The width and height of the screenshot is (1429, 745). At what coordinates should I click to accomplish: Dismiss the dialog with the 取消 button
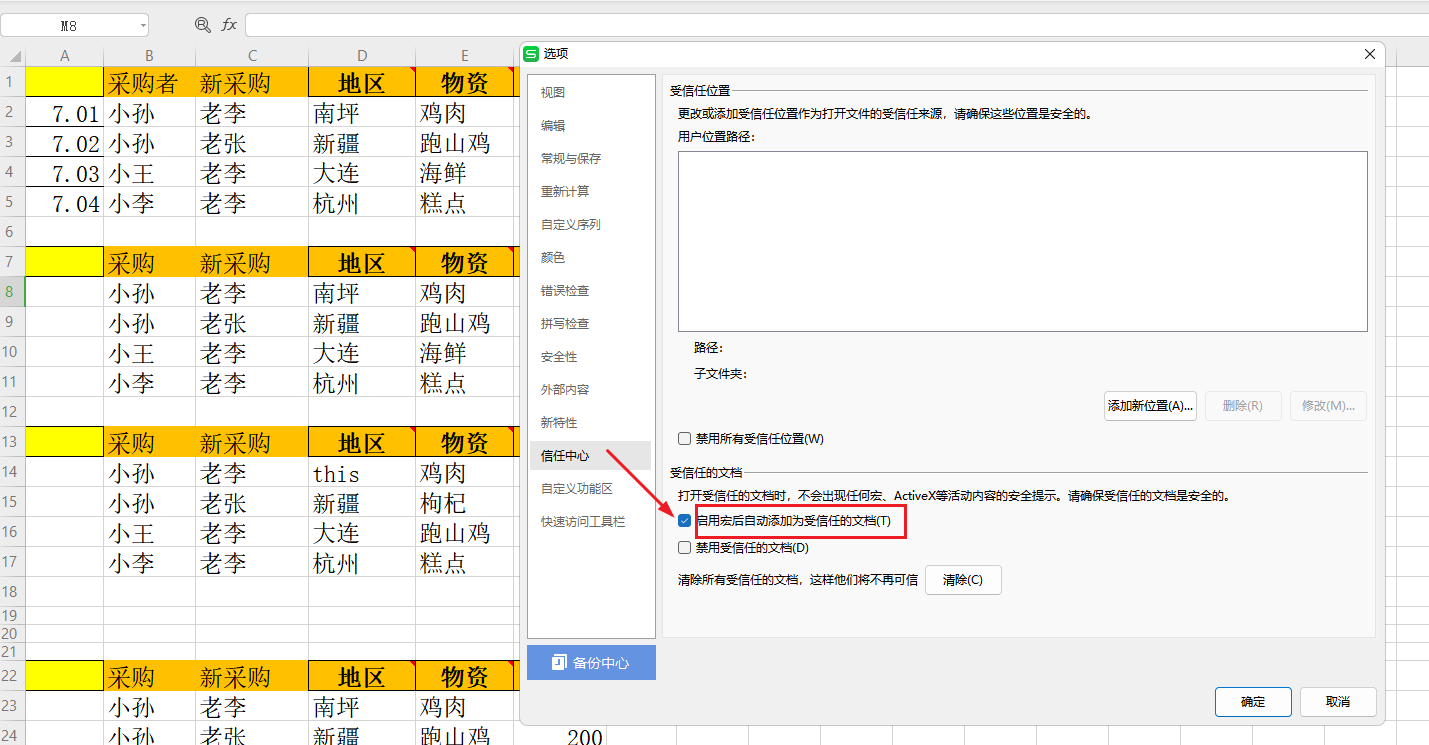tap(1337, 701)
